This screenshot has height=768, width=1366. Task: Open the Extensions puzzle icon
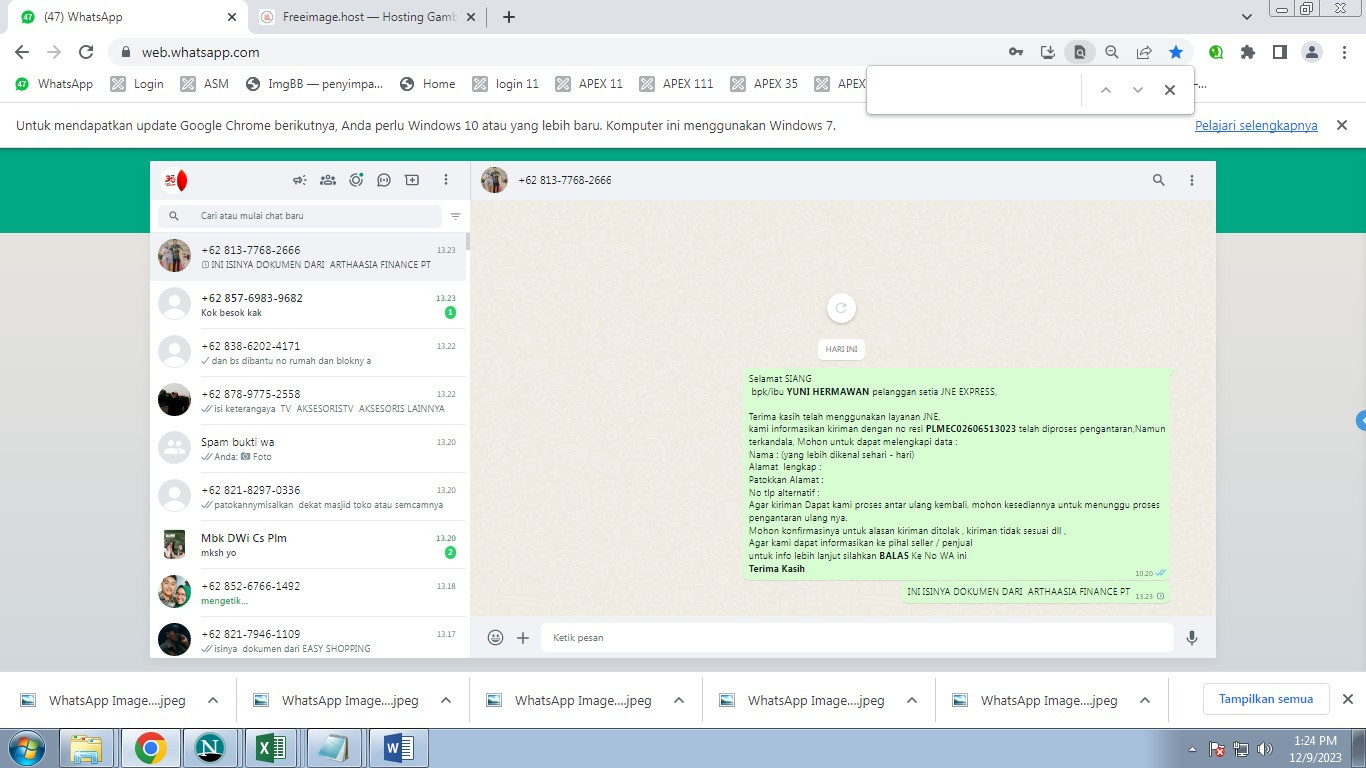click(1248, 52)
